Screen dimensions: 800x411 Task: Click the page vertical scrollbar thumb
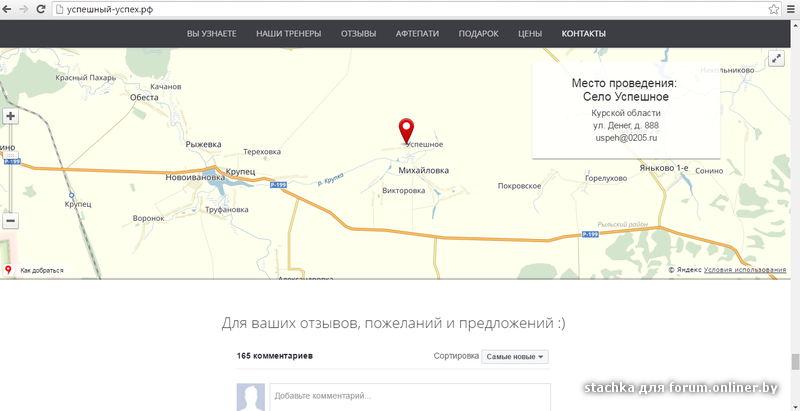795,362
